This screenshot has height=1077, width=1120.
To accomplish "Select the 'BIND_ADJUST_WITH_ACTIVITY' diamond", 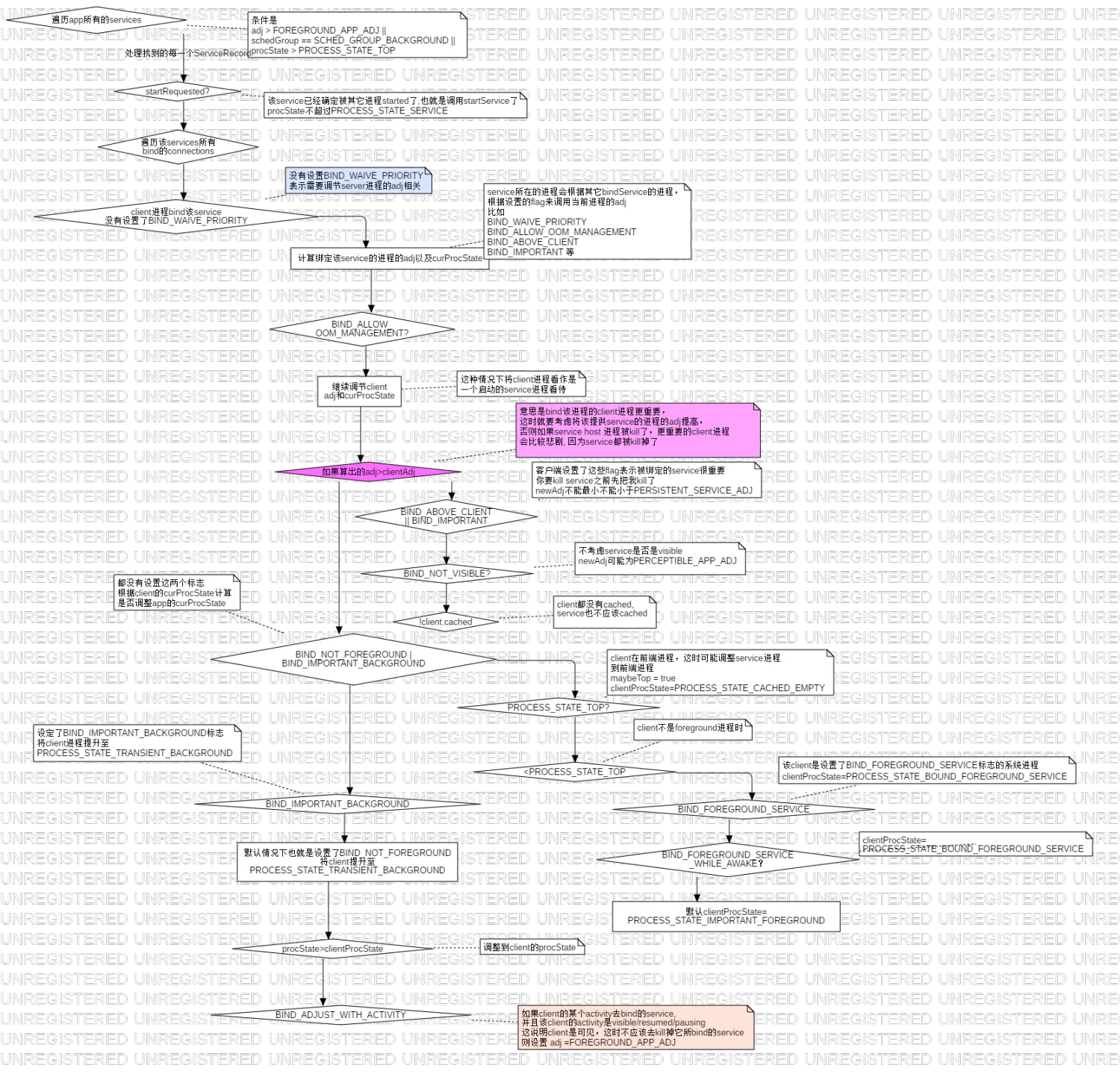I will [x=340, y=1015].
